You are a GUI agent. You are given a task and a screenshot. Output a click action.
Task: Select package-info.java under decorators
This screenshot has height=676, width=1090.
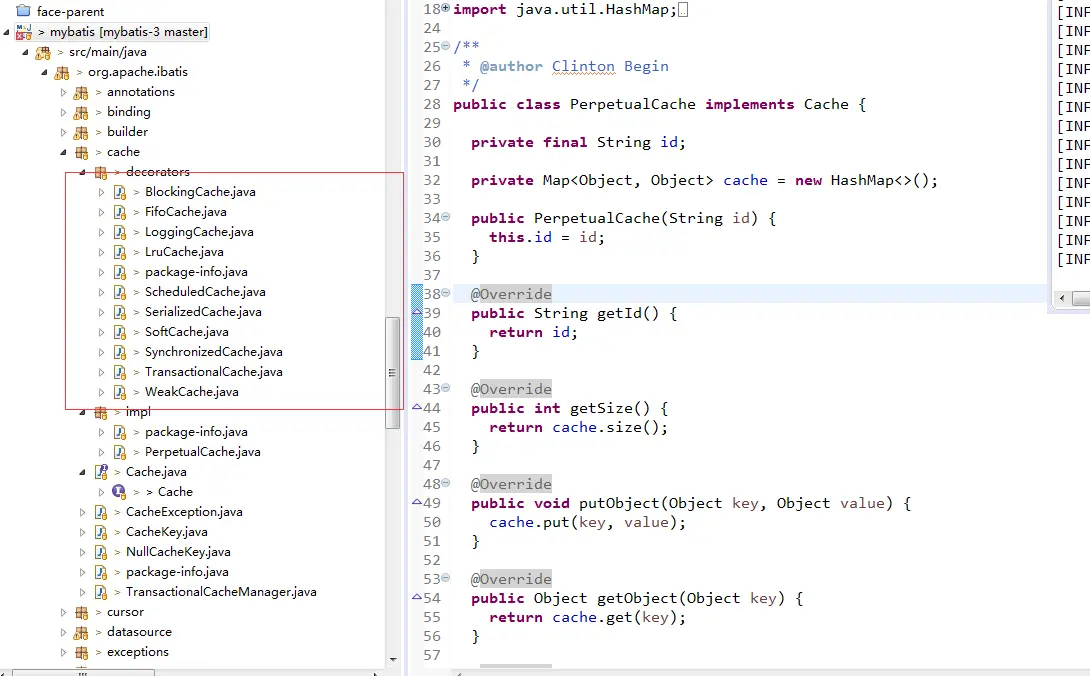pyautogui.click(x=196, y=272)
